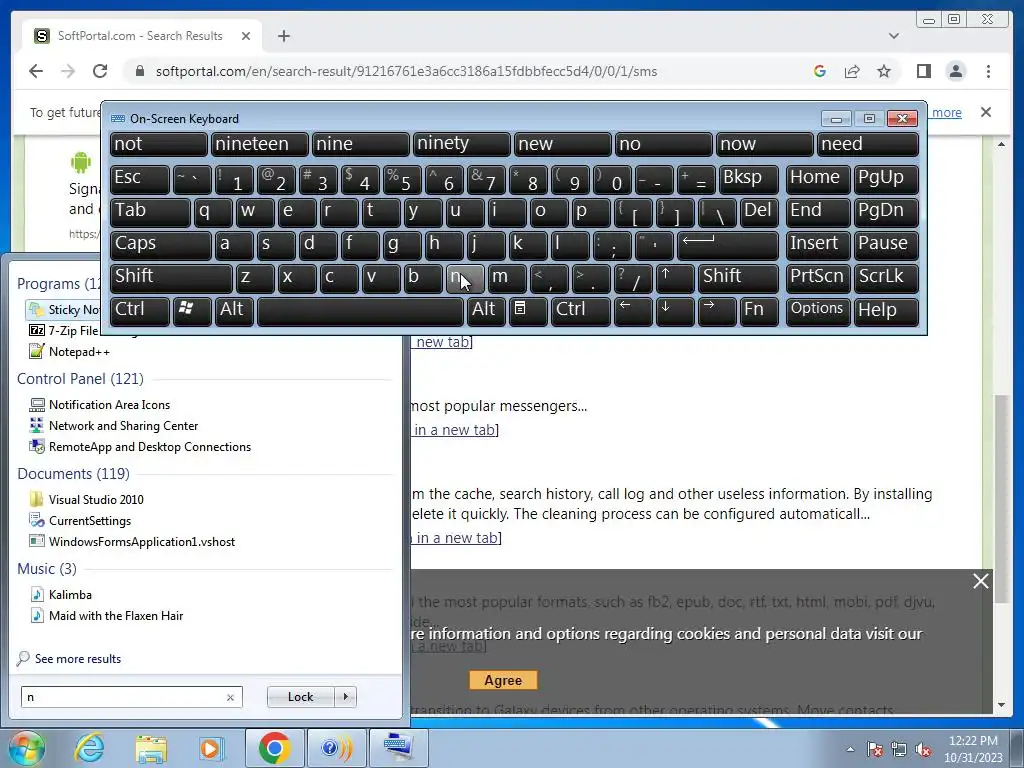Open Chrome's three-dot menu
Screen dimensions: 1024x768
coord(988,71)
